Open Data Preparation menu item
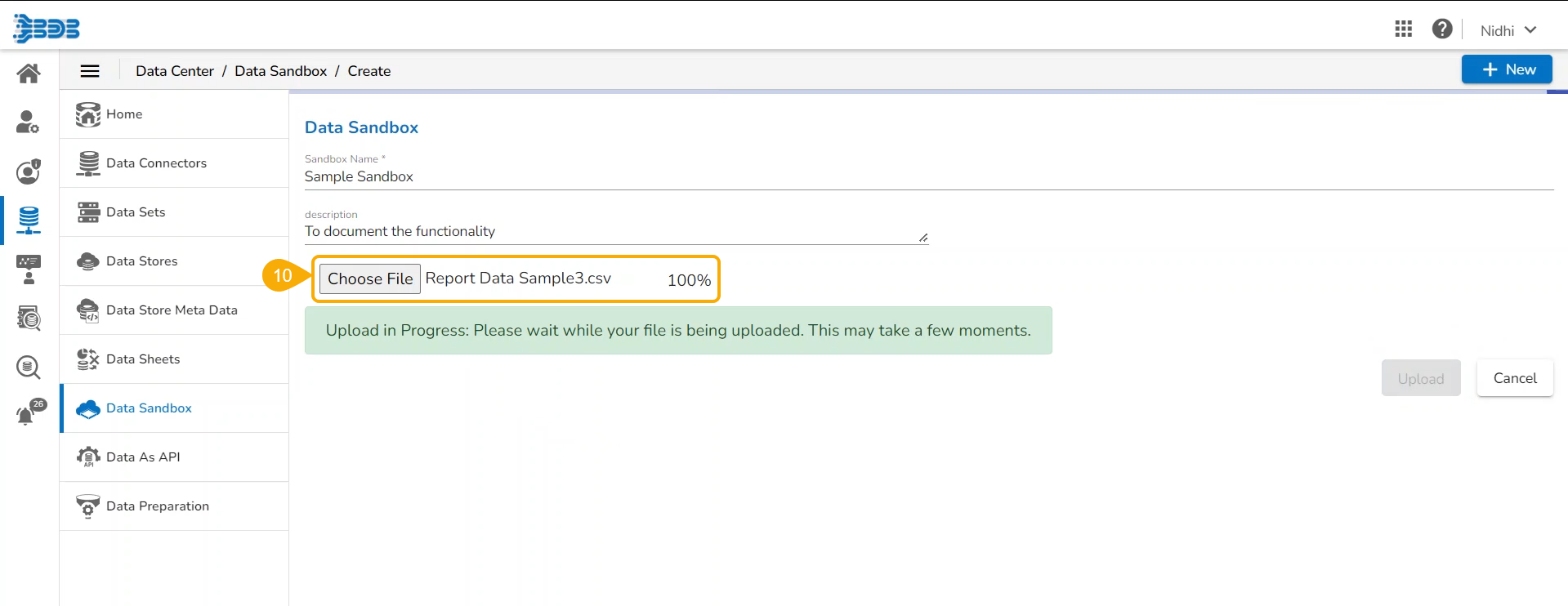The width and height of the screenshot is (1568, 606). coord(158,506)
